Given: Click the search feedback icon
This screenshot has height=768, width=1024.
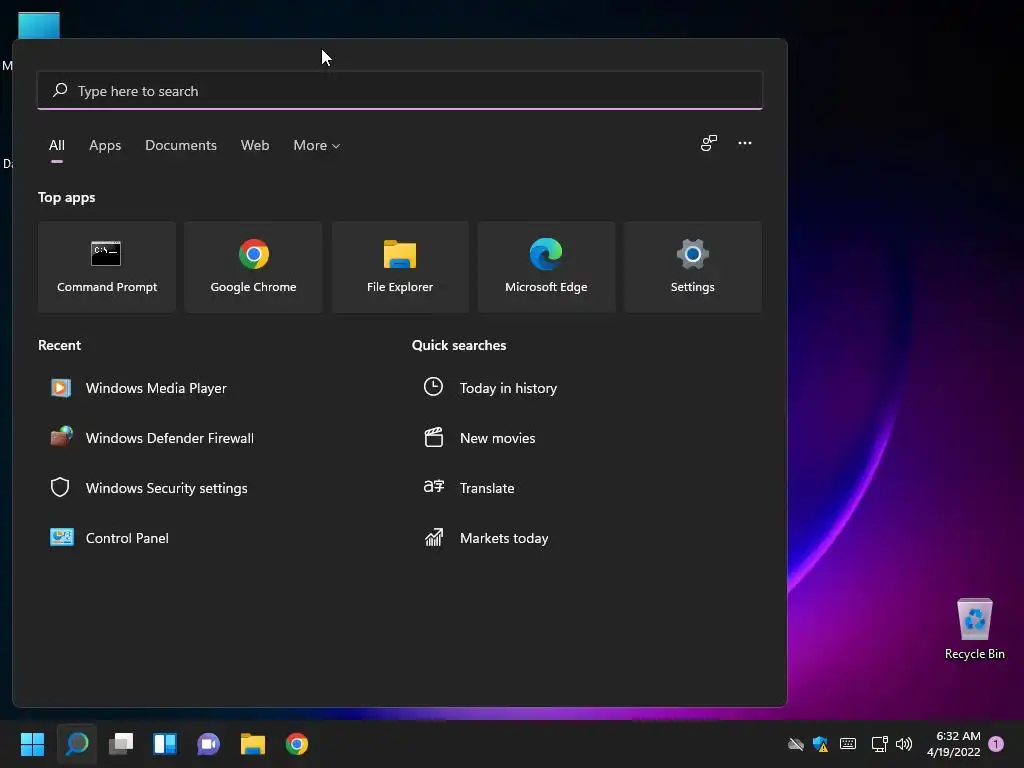Looking at the screenshot, I should (709, 143).
